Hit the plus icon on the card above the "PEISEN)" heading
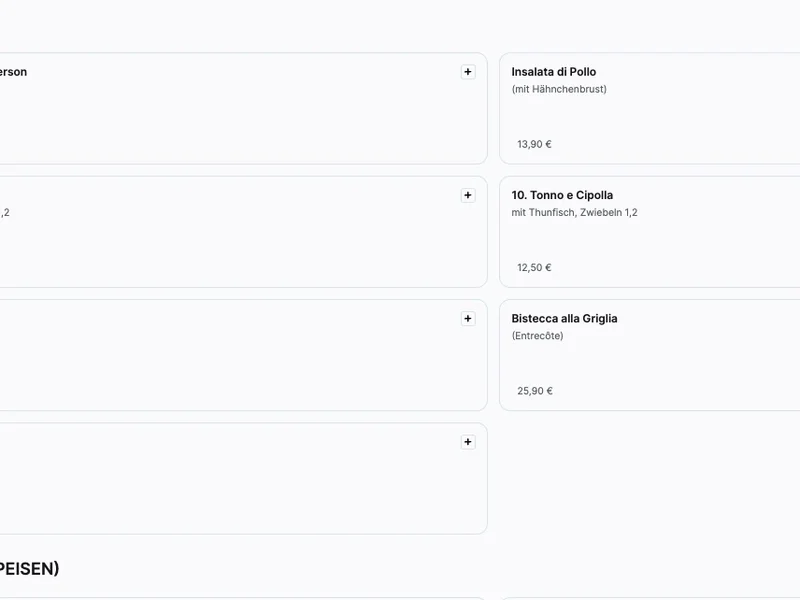The image size is (800, 600). click(468, 442)
